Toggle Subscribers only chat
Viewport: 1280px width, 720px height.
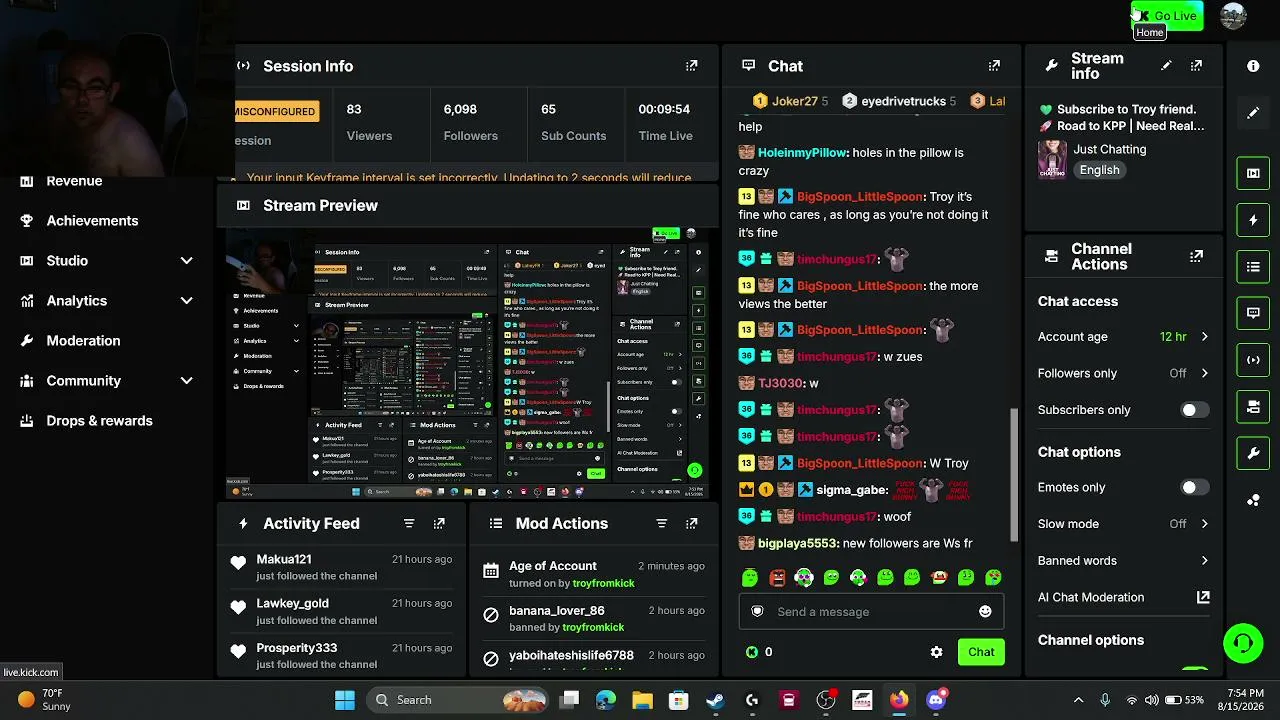pyautogui.click(x=1193, y=410)
